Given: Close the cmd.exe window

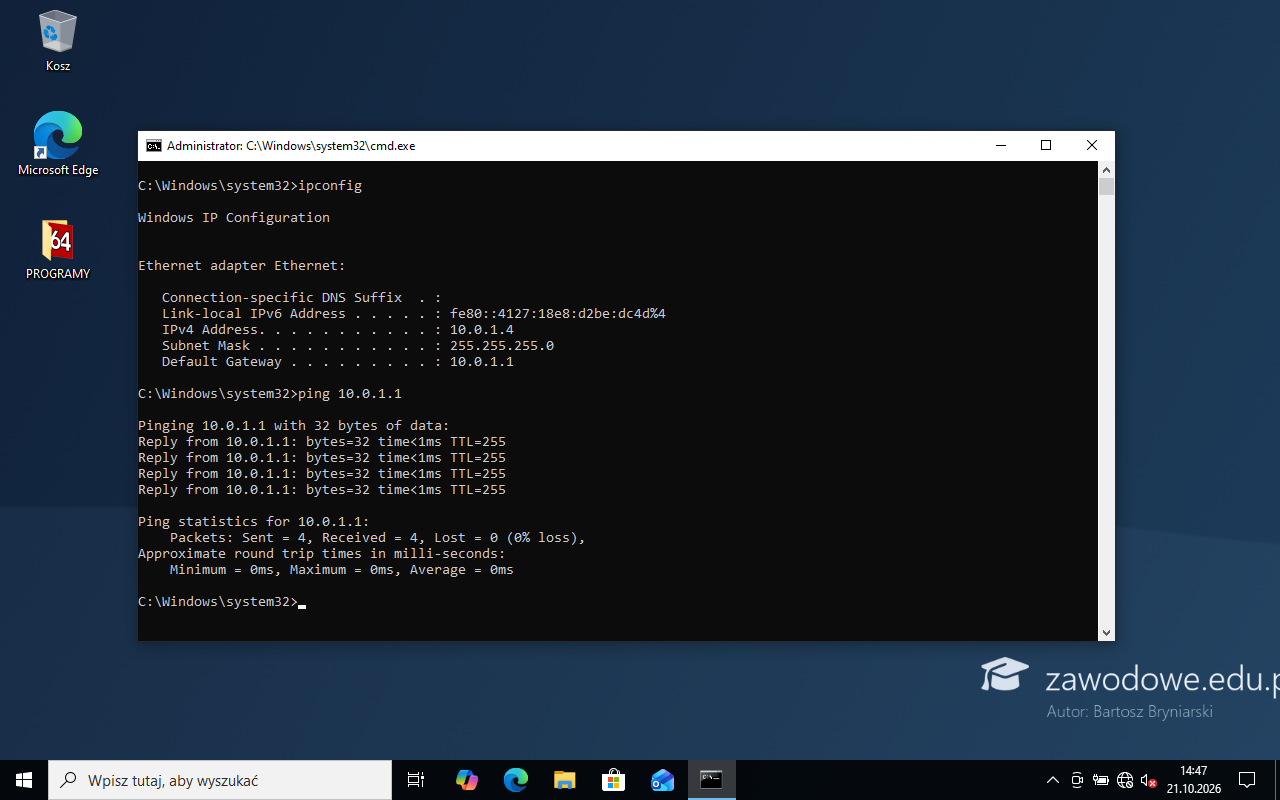Looking at the screenshot, I should [1092, 146].
